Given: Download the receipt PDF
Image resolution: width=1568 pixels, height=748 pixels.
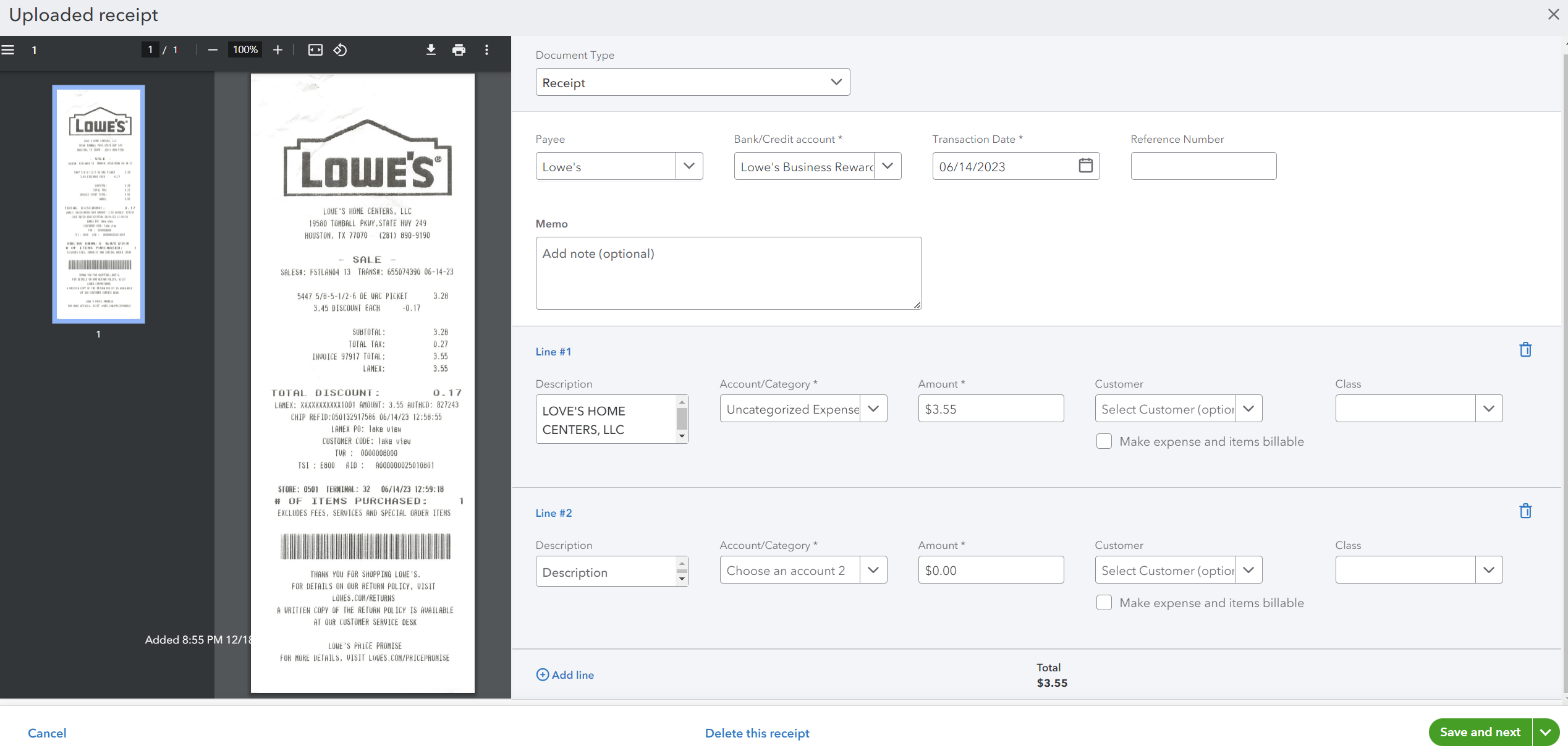Looking at the screenshot, I should tap(431, 50).
